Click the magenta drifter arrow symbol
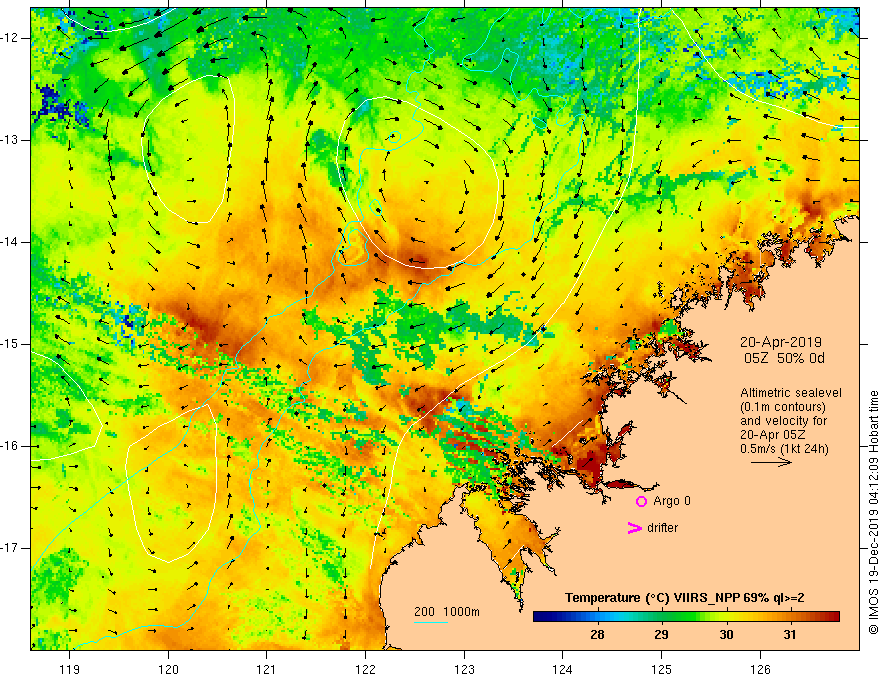 tap(634, 528)
